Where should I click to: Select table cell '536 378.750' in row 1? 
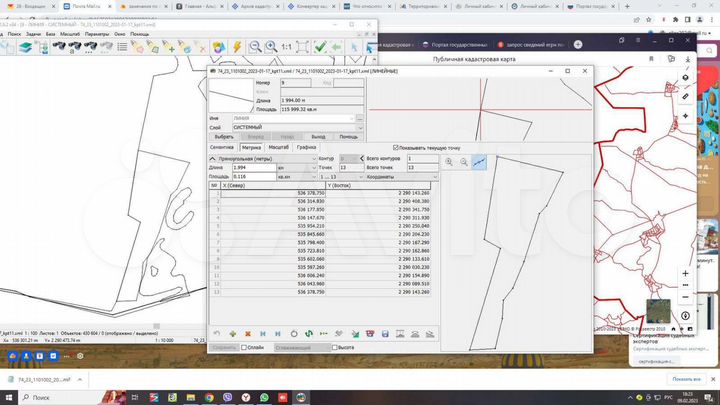[x=273, y=193]
